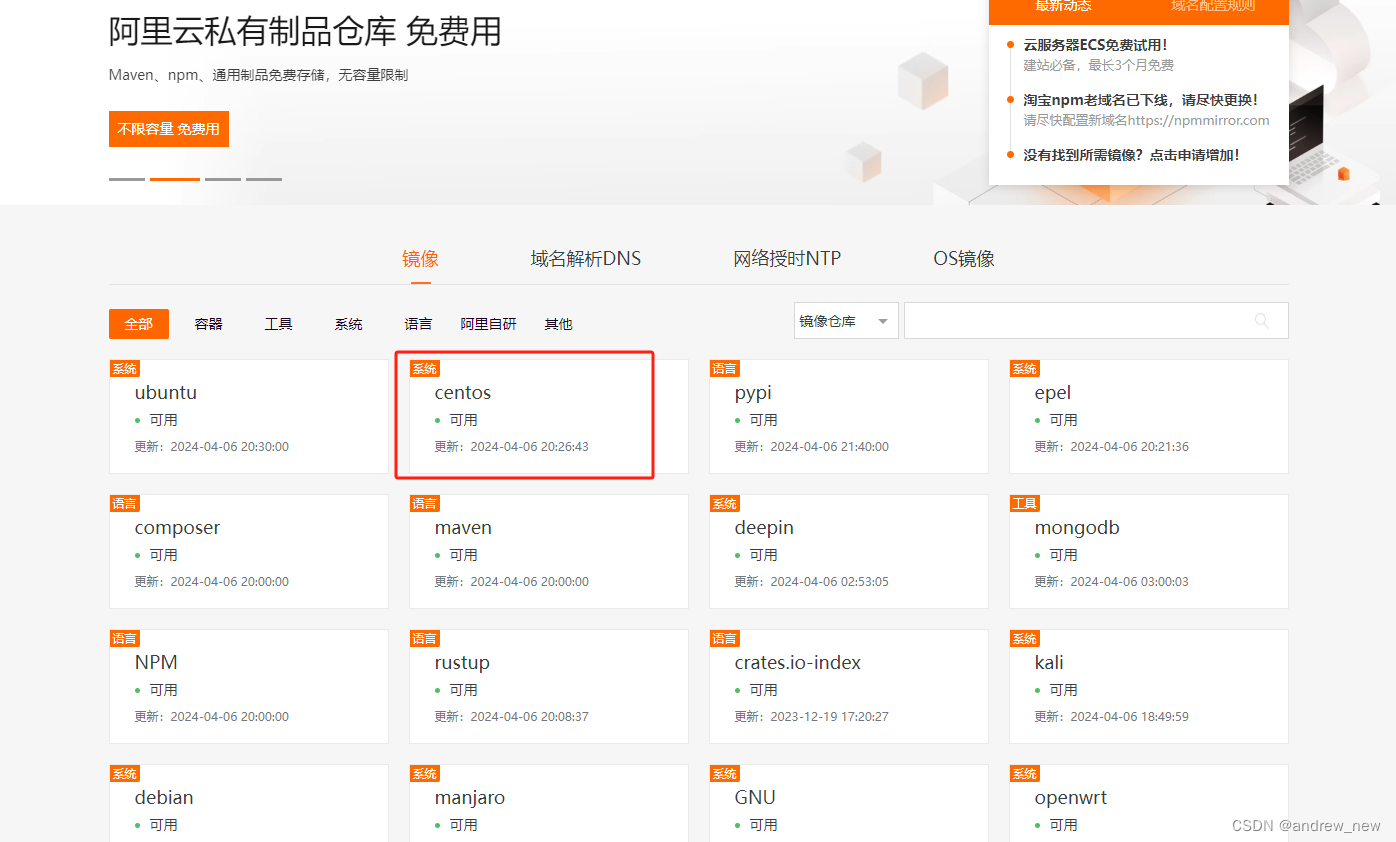Filter mirrors by 其他
The width and height of the screenshot is (1396, 842).
coord(558,324)
